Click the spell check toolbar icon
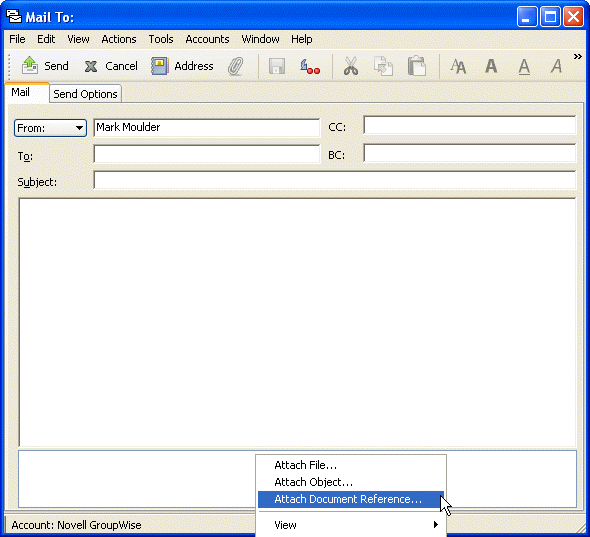Screen dimensions: 590x537 pyautogui.click(x=310, y=66)
